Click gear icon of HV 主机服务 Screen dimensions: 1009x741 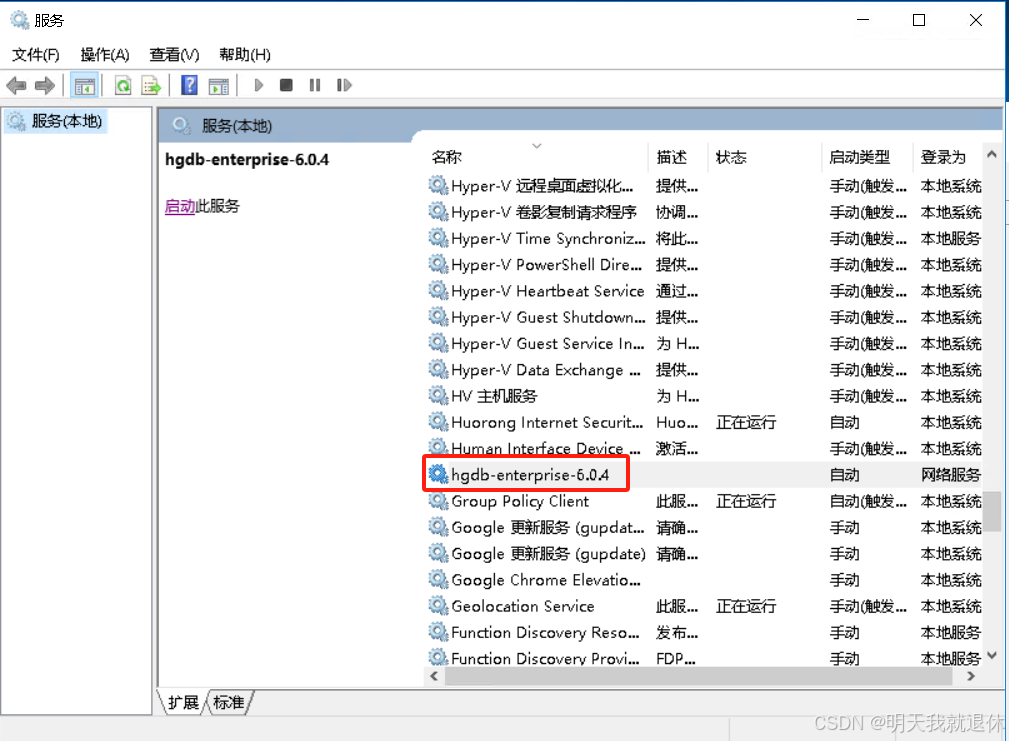(438, 395)
